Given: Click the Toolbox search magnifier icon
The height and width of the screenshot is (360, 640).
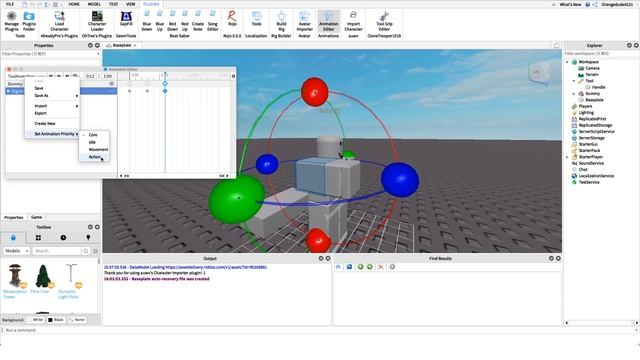Looking at the screenshot, I should pos(86,251).
